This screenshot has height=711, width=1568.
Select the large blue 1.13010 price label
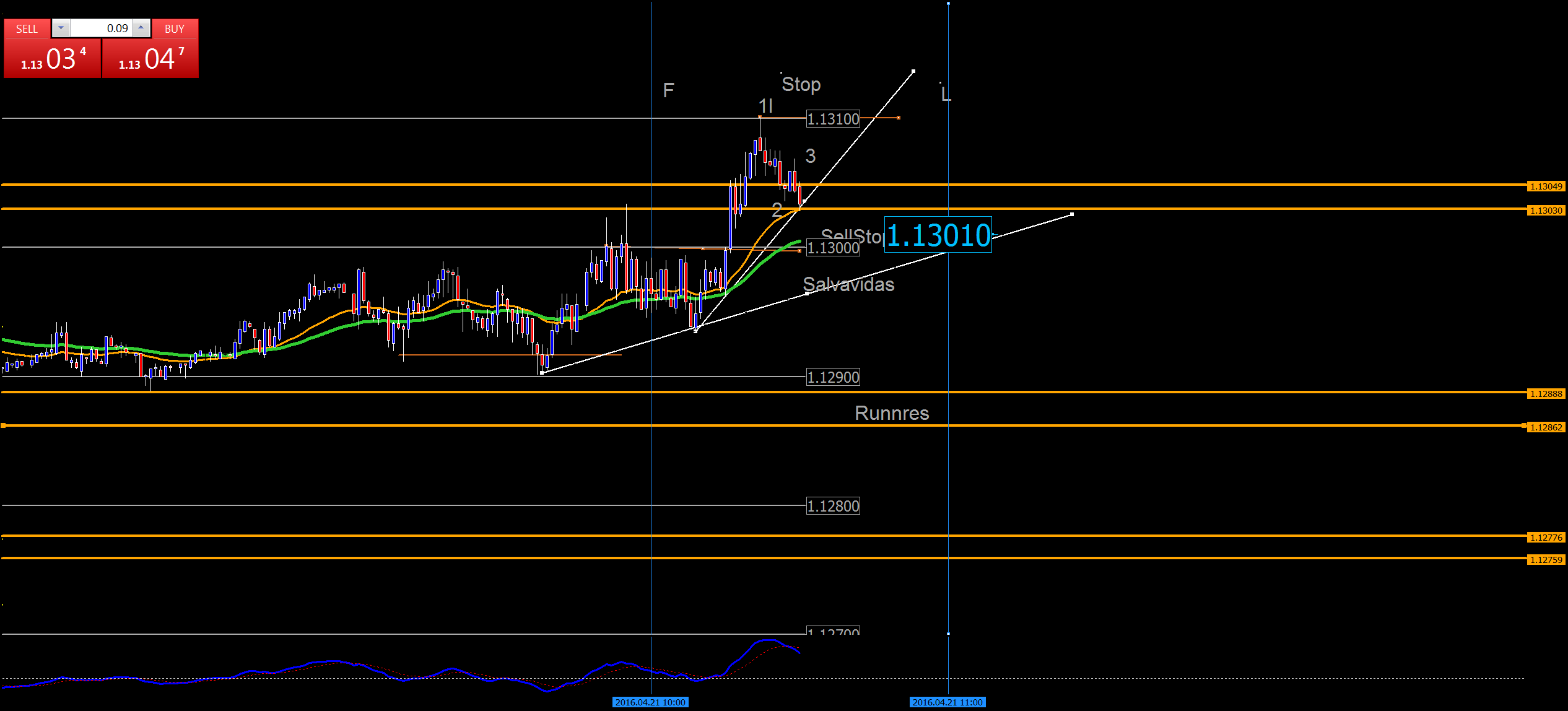point(938,235)
